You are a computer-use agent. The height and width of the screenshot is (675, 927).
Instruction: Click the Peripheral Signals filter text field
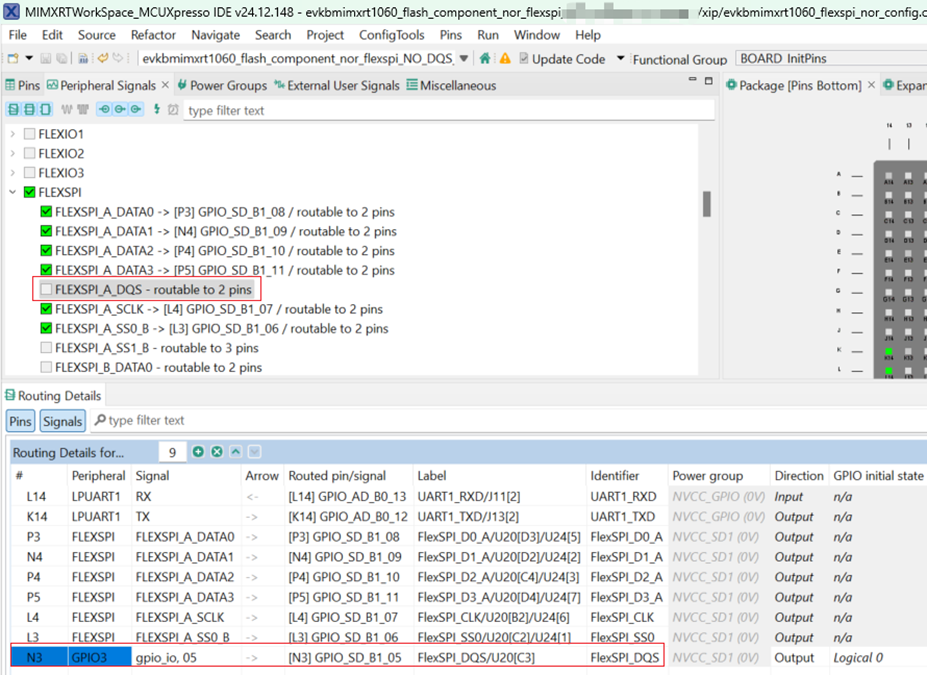pos(449,111)
